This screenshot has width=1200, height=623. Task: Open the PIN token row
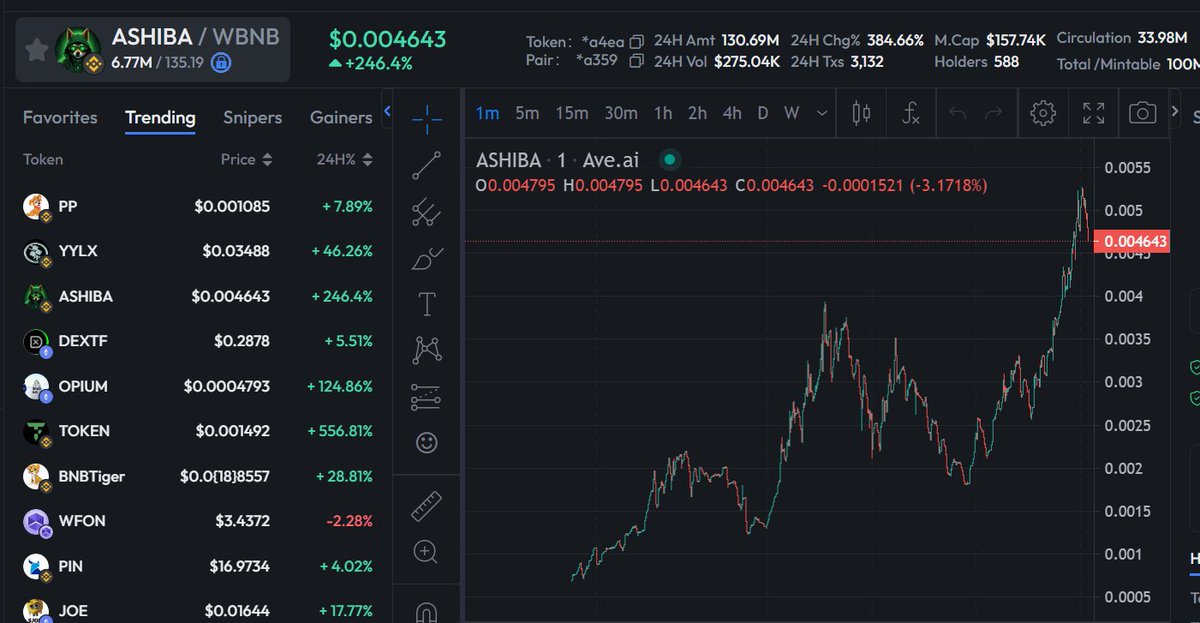[x=198, y=566]
